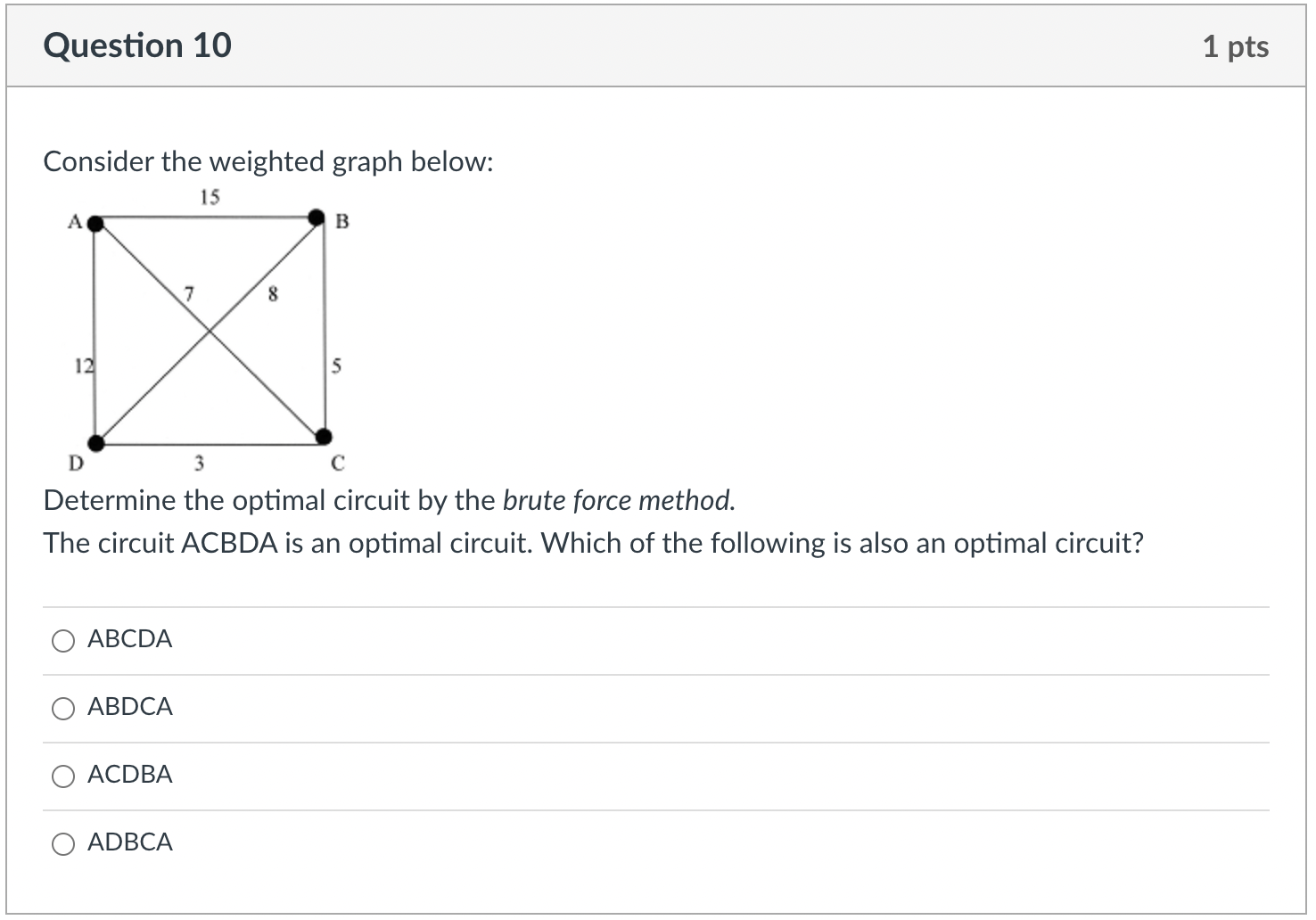The width and height of the screenshot is (1316, 920).
Task: Click the diagonal edge labeled 8
Action: pyautogui.click(x=272, y=293)
